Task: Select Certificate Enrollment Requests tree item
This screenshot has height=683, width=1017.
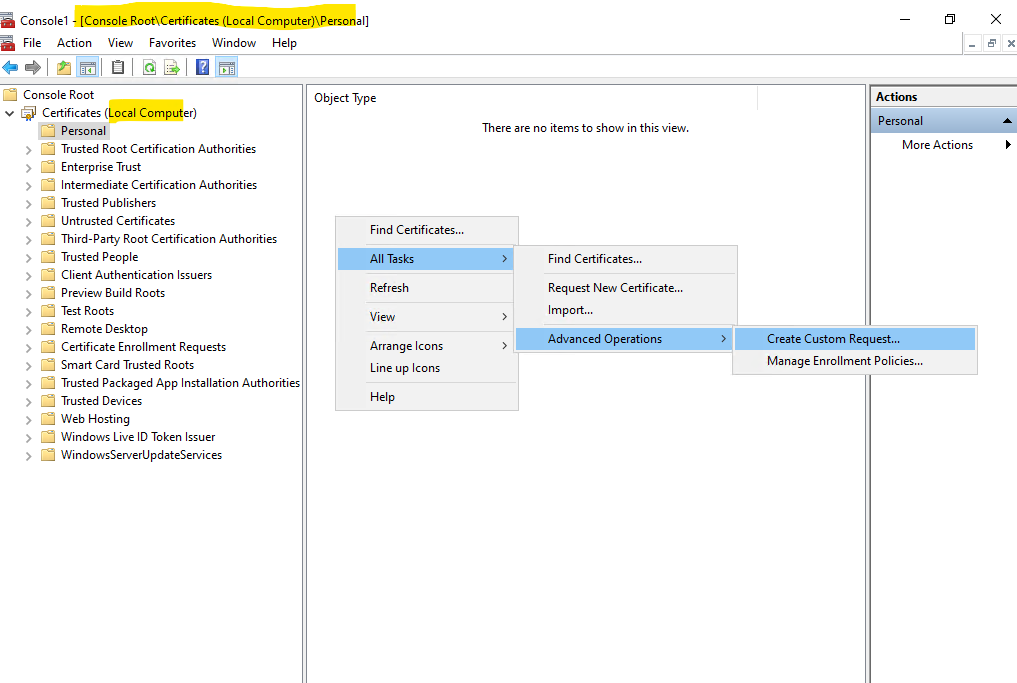Action: [x=143, y=347]
